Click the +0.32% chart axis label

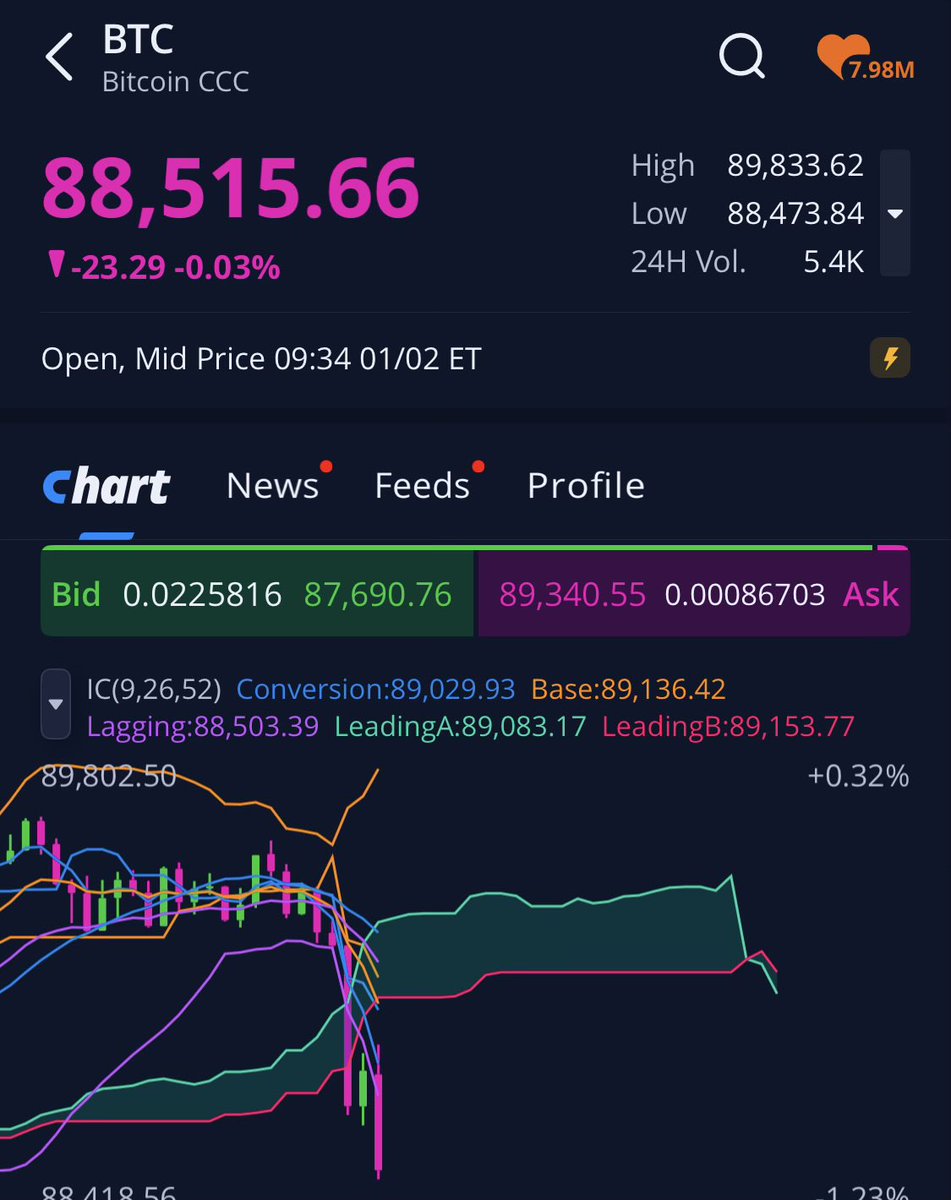coord(859,776)
